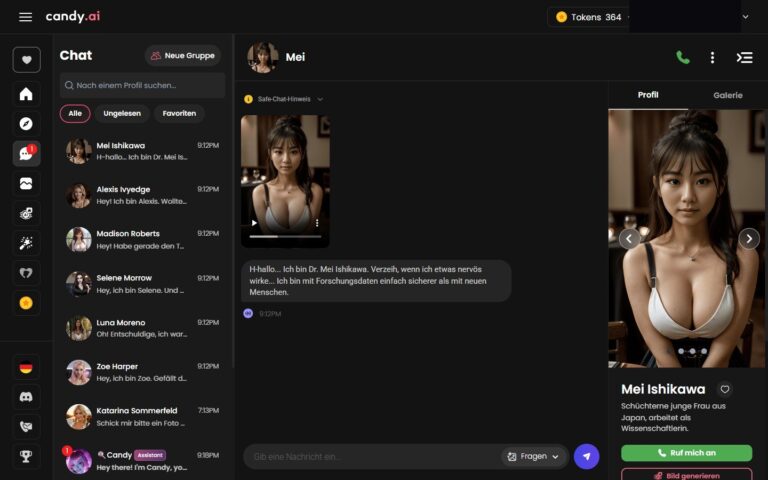Click the Mei Ishikawa profile name
This screenshot has height=480, width=768.
(x=663, y=389)
